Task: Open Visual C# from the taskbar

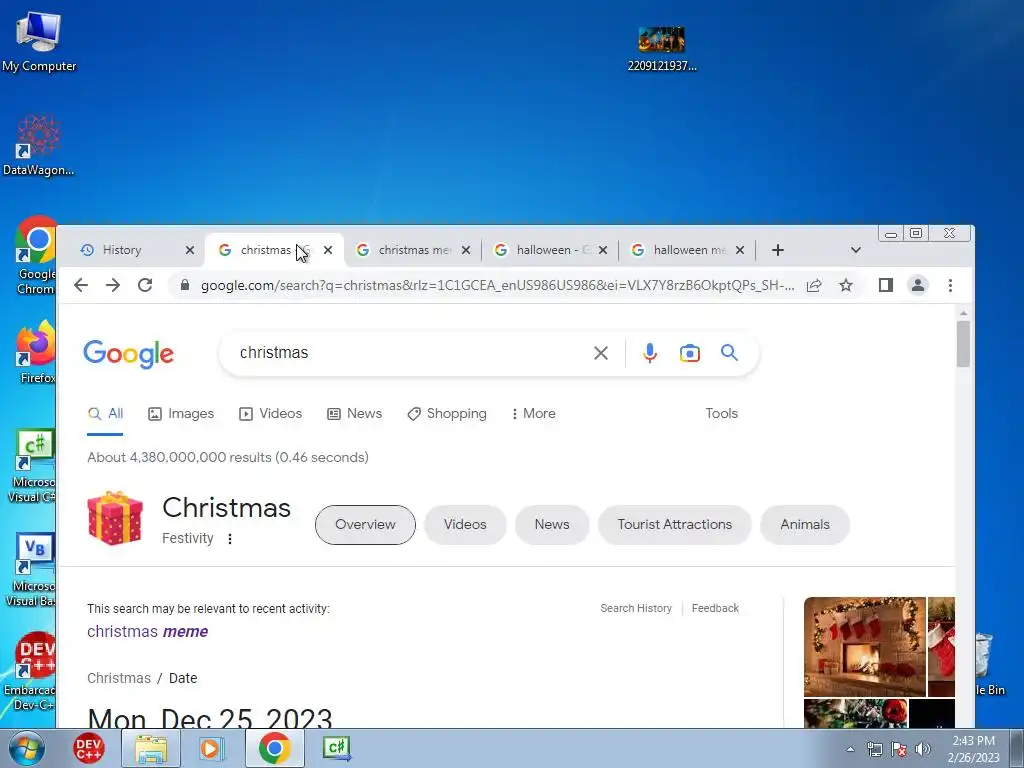Action: click(337, 748)
